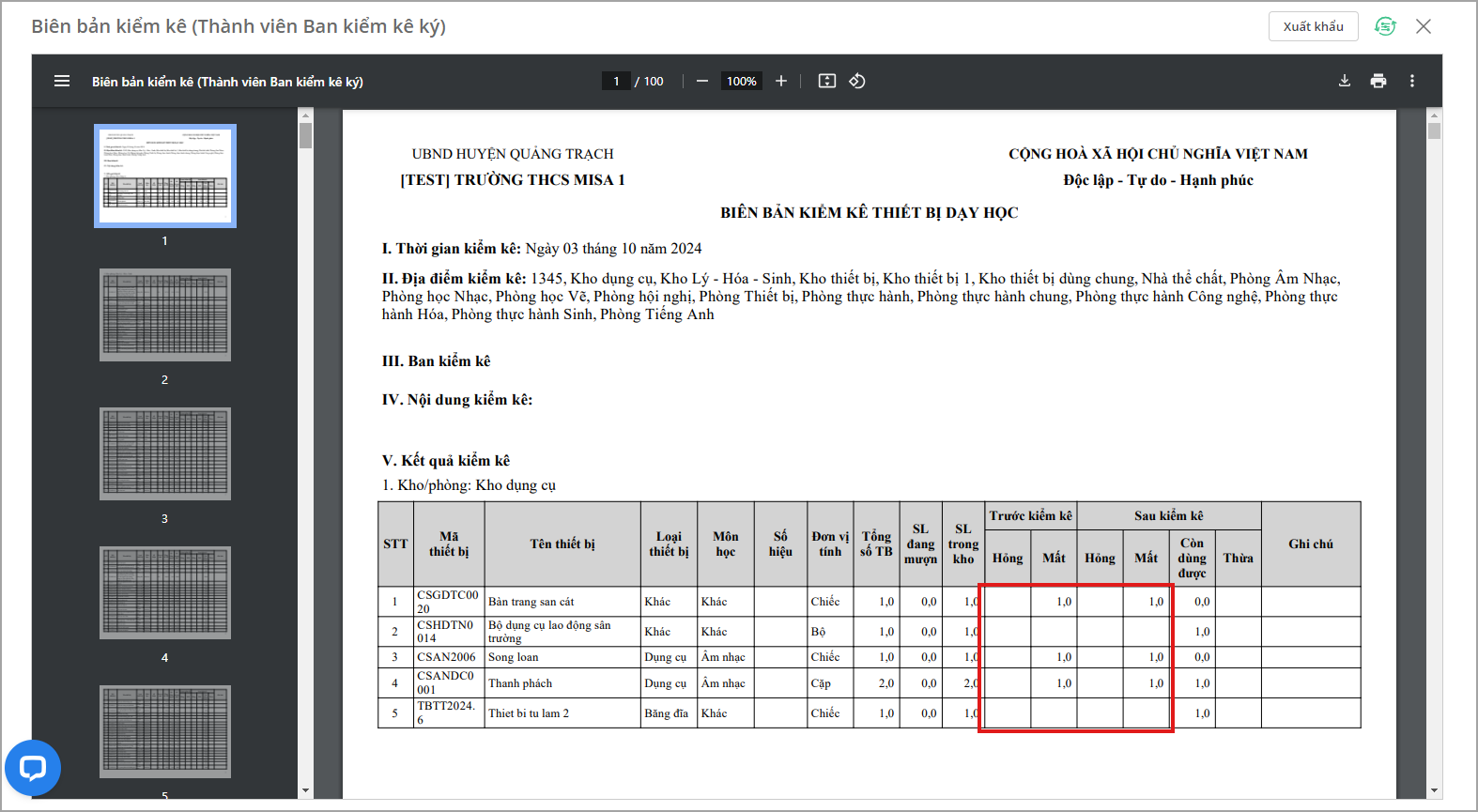
Task: Rotate the document counterclockwise
Action: coord(857,81)
